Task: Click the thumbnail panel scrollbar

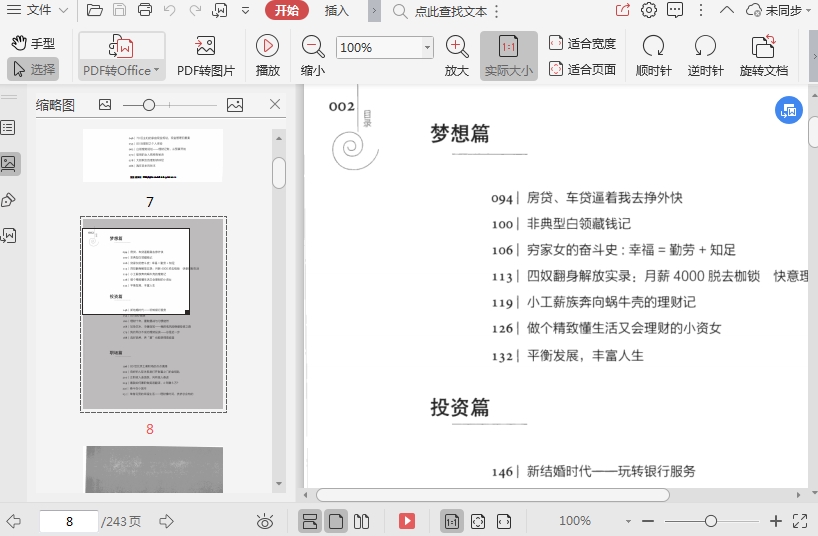Action: click(x=279, y=172)
